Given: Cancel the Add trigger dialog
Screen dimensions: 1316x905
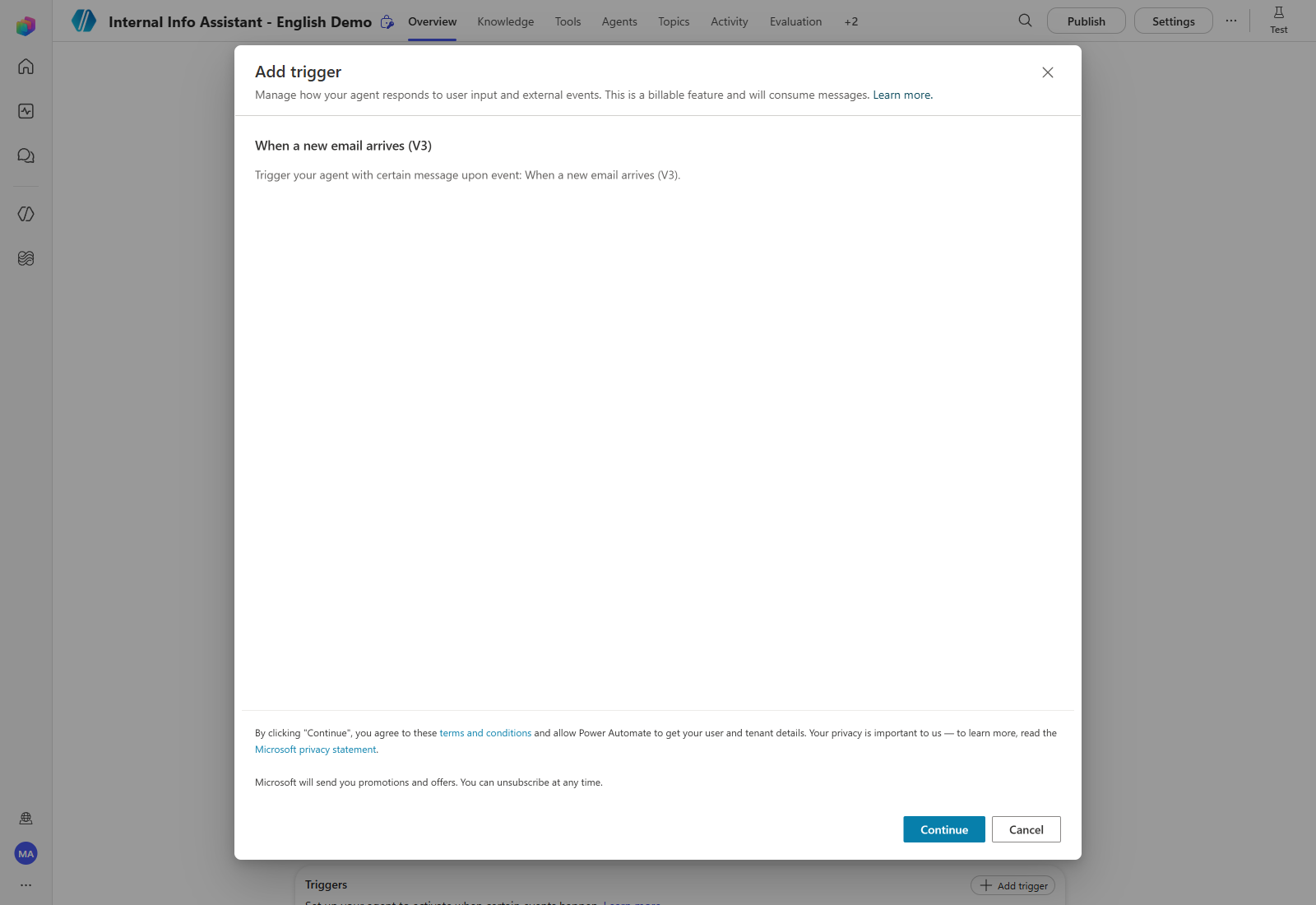Looking at the screenshot, I should (1026, 829).
